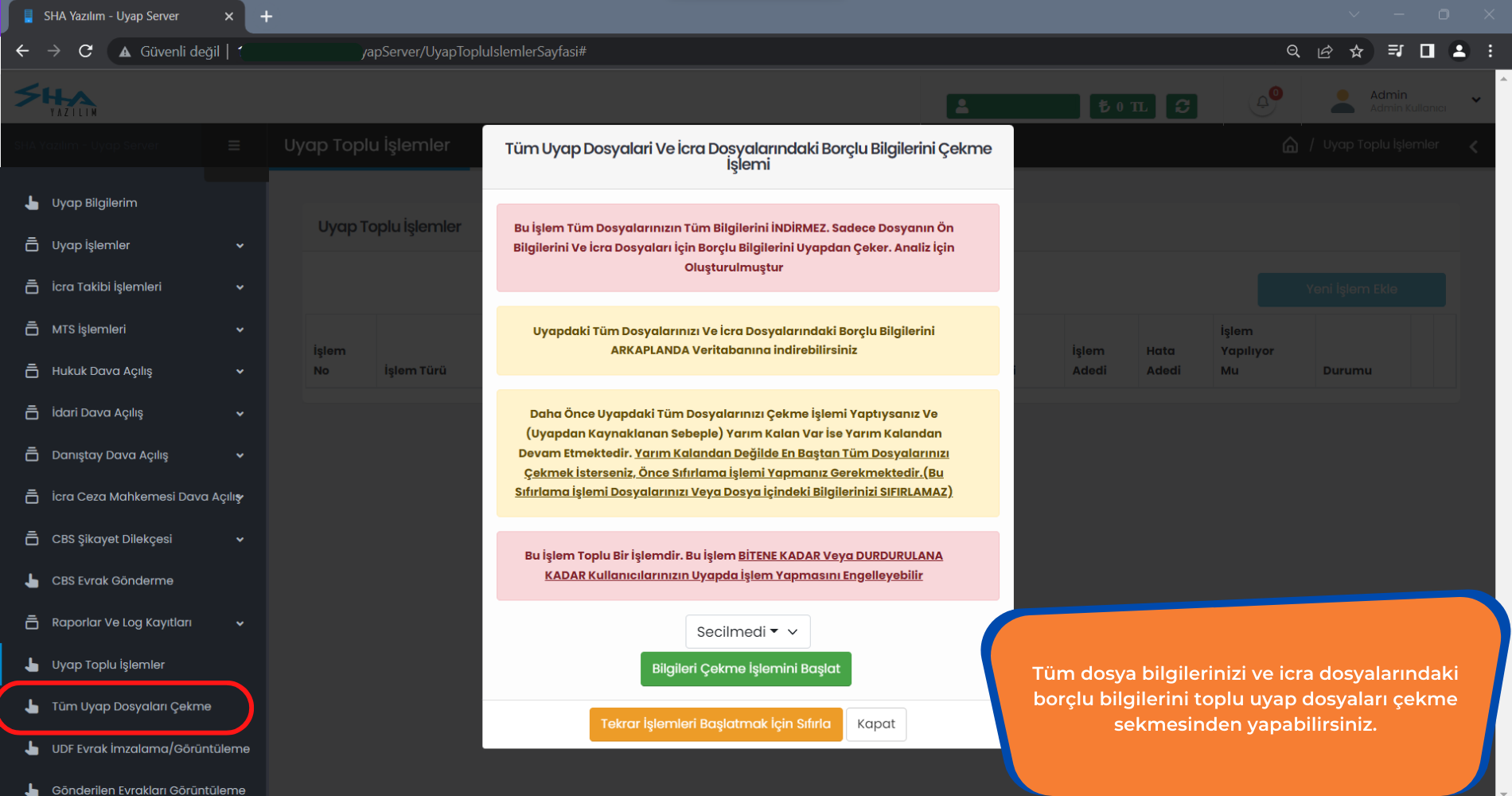1512x796 pixels.
Task: Click the Raporlar Ve Log Kayıtları icon
Action: click(32, 622)
